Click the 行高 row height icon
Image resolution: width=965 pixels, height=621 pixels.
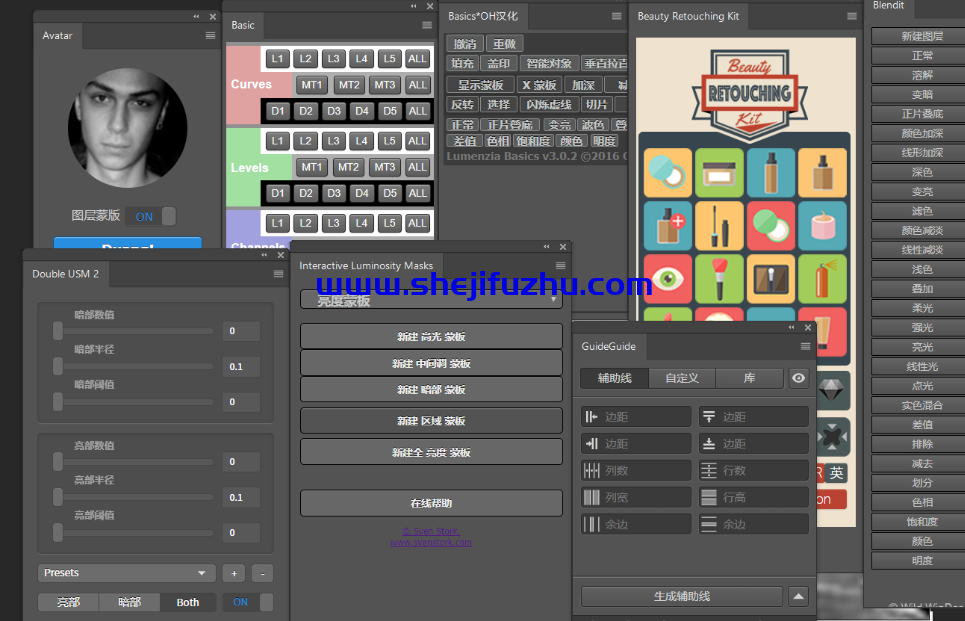click(709, 497)
